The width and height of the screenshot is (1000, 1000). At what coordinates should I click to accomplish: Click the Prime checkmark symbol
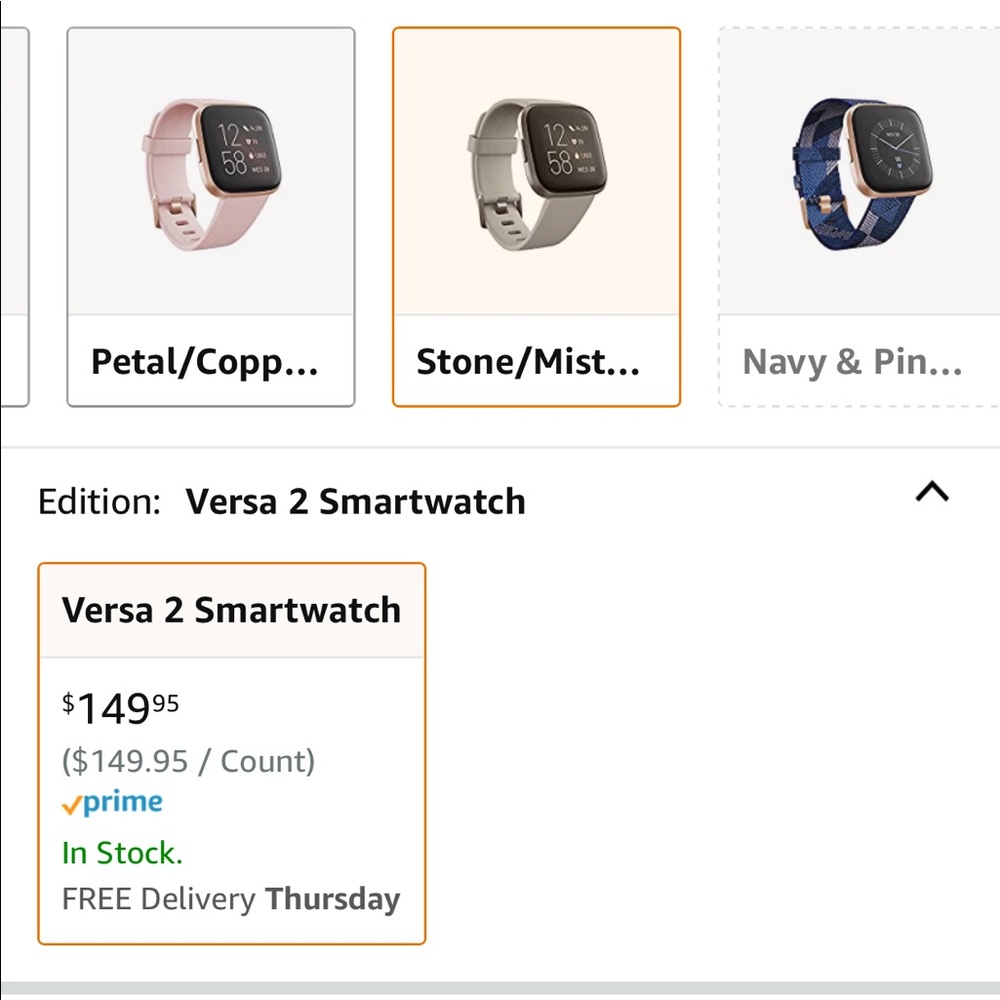tap(72, 801)
